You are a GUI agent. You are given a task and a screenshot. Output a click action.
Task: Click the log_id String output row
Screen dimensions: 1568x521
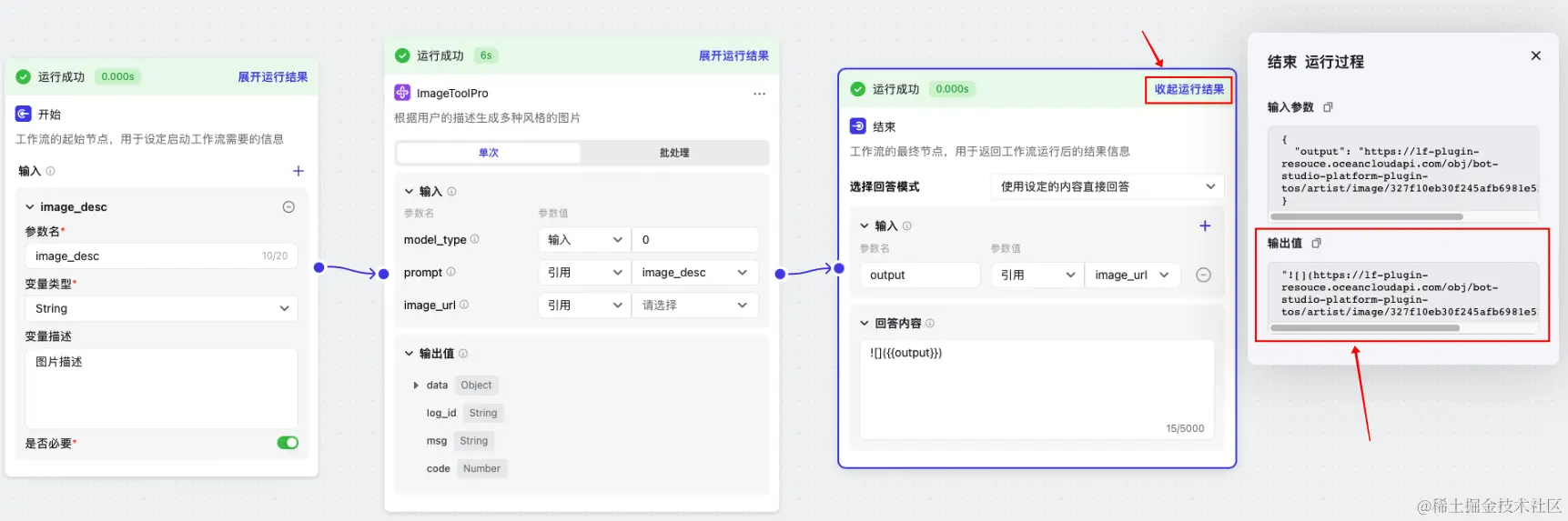pyautogui.click(x=463, y=413)
